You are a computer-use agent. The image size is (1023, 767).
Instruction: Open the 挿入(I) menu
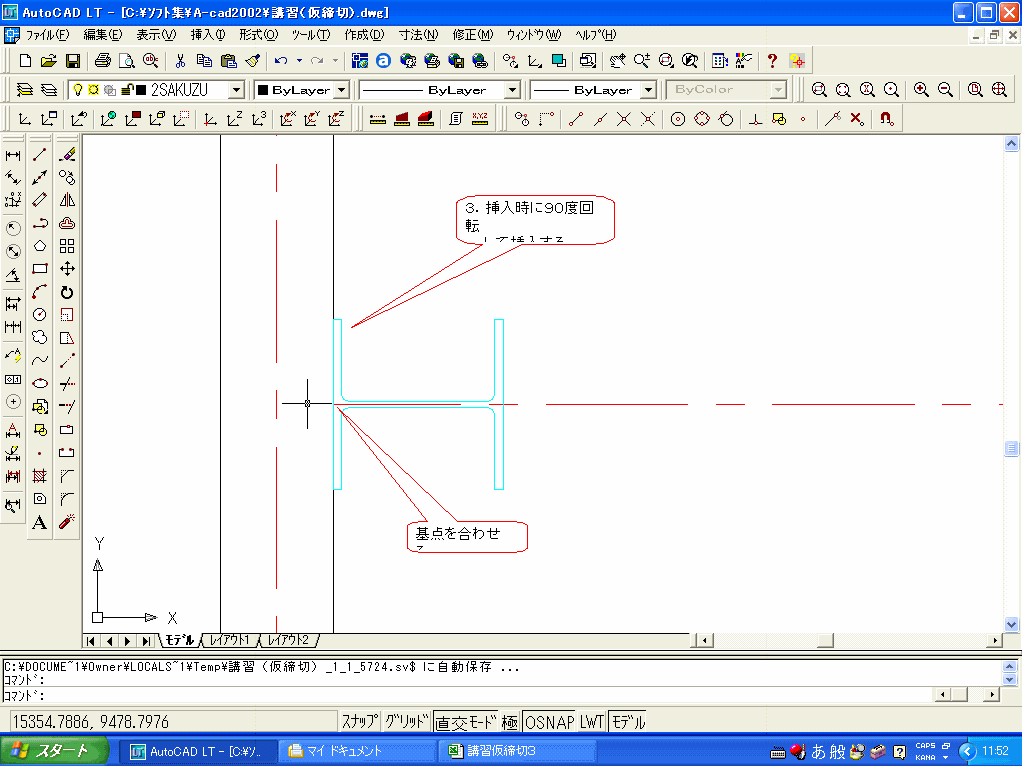(x=208, y=35)
